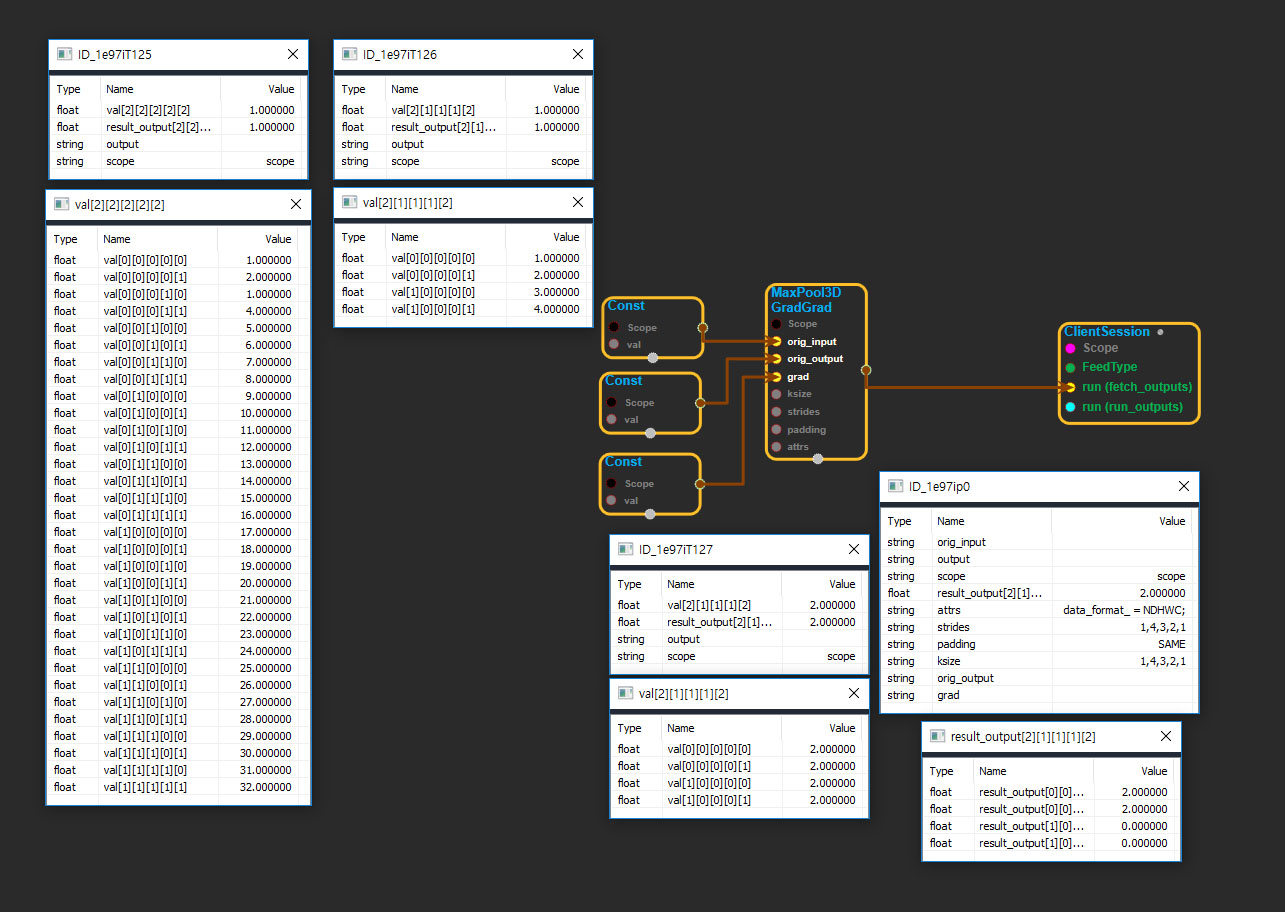Click the Name column header in the result_output panel

point(992,771)
